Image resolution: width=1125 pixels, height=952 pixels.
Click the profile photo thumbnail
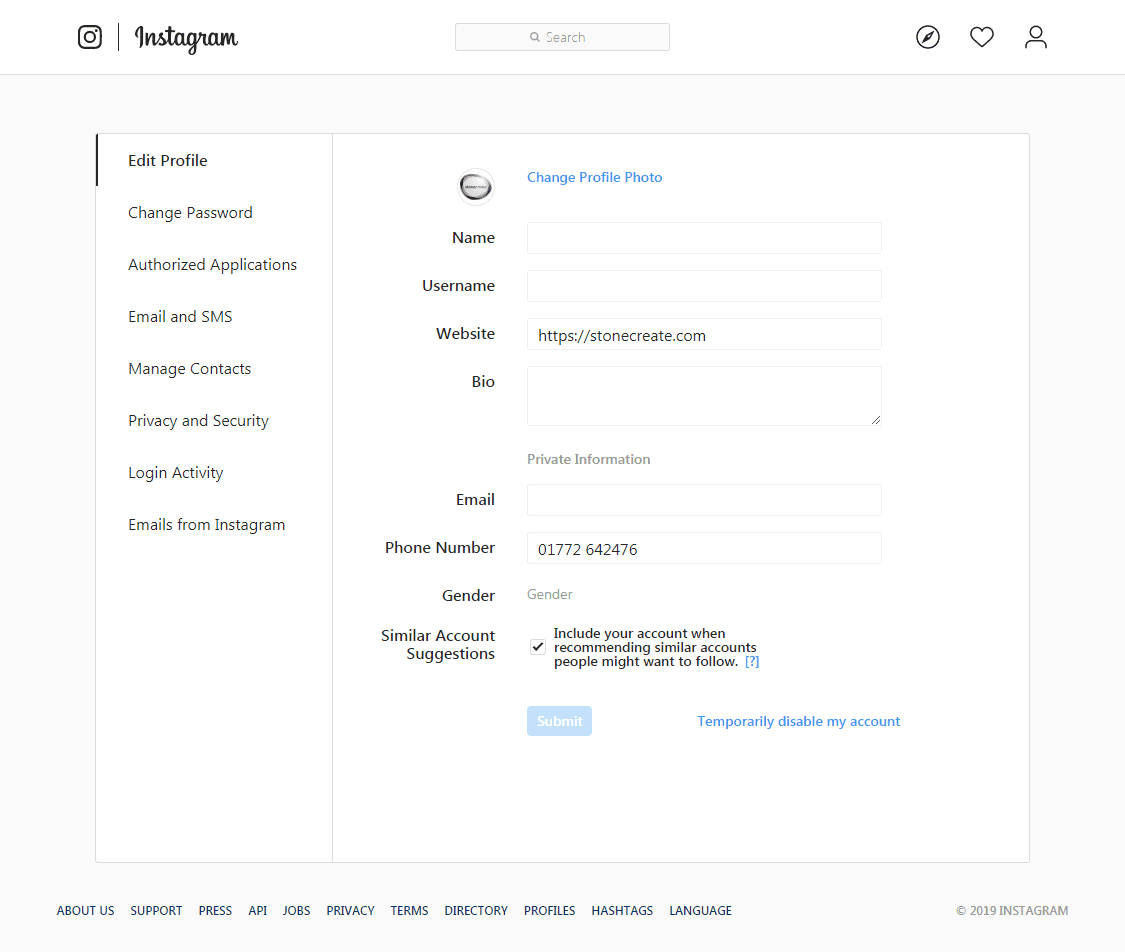click(476, 187)
